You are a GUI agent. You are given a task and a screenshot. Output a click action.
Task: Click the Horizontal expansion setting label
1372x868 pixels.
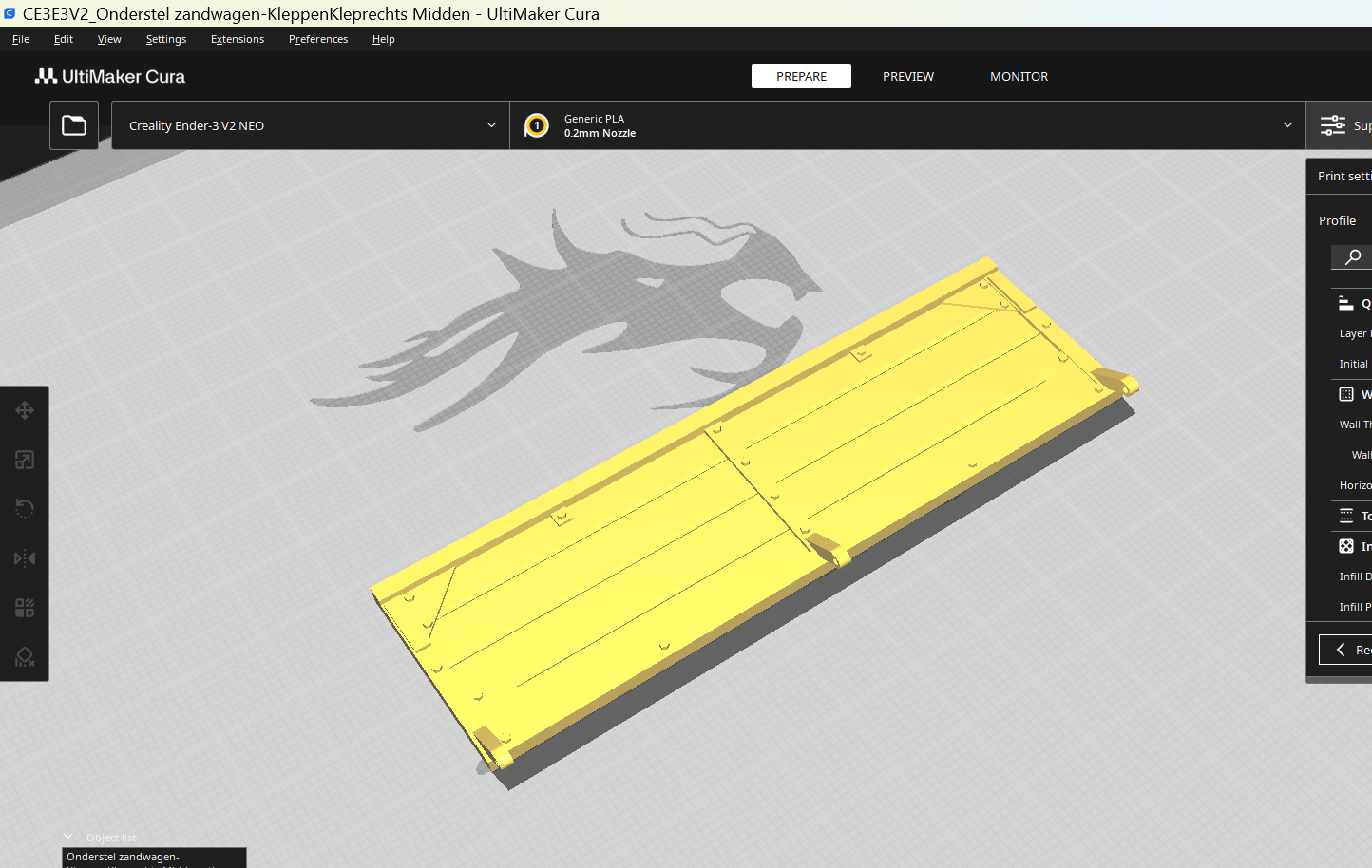tap(1355, 485)
